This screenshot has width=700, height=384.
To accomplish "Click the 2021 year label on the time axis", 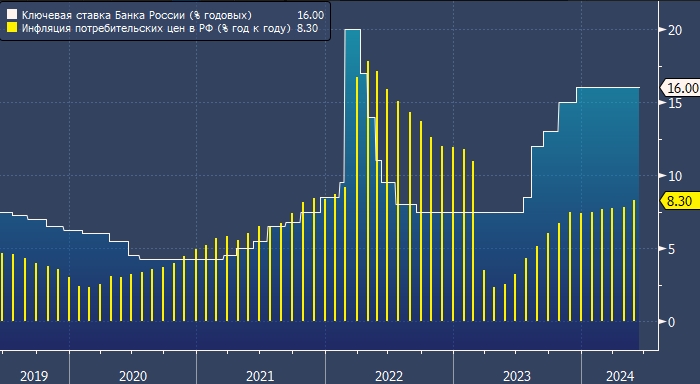I will [x=260, y=376].
